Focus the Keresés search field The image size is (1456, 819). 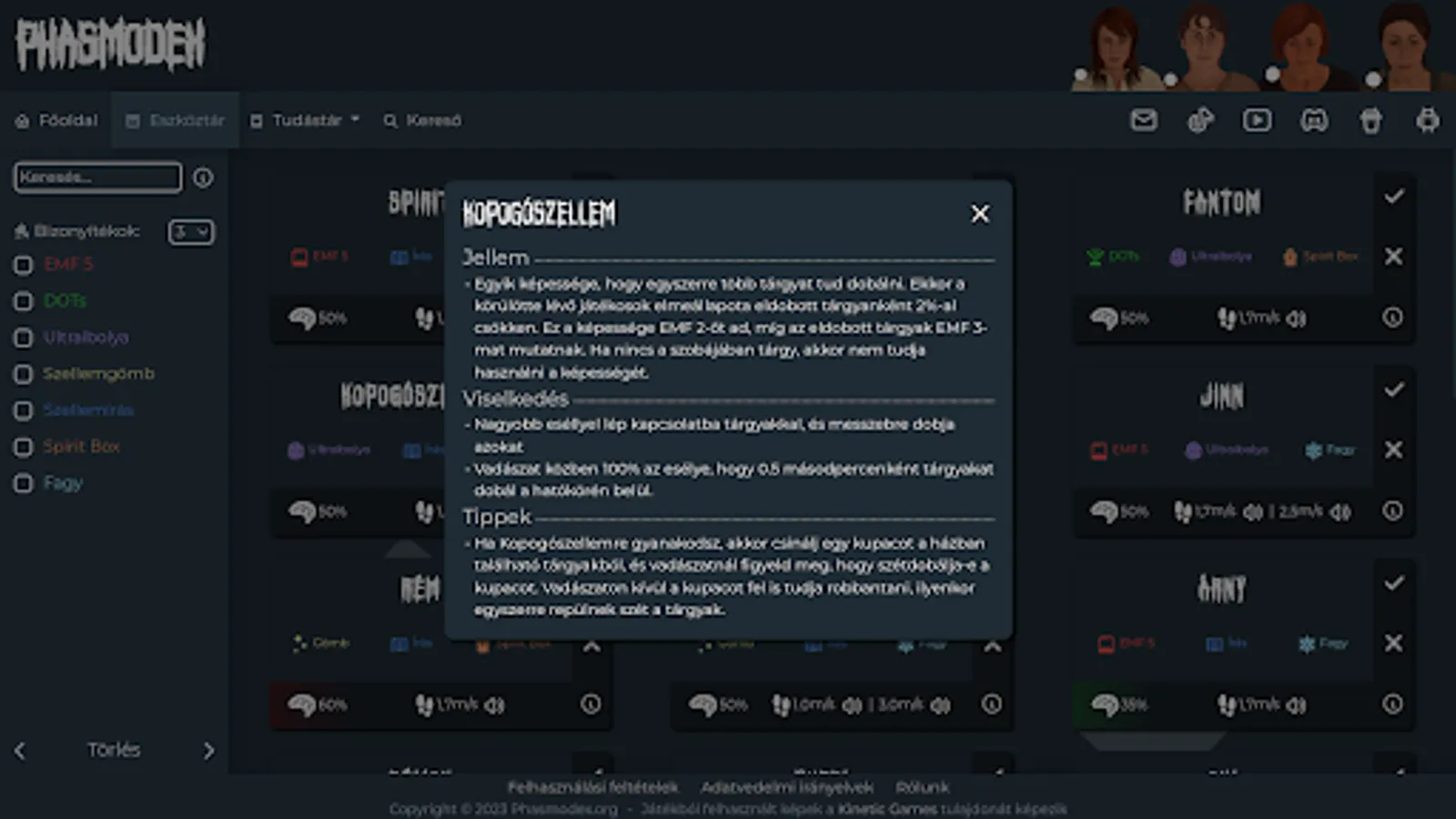[x=97, y=177]
